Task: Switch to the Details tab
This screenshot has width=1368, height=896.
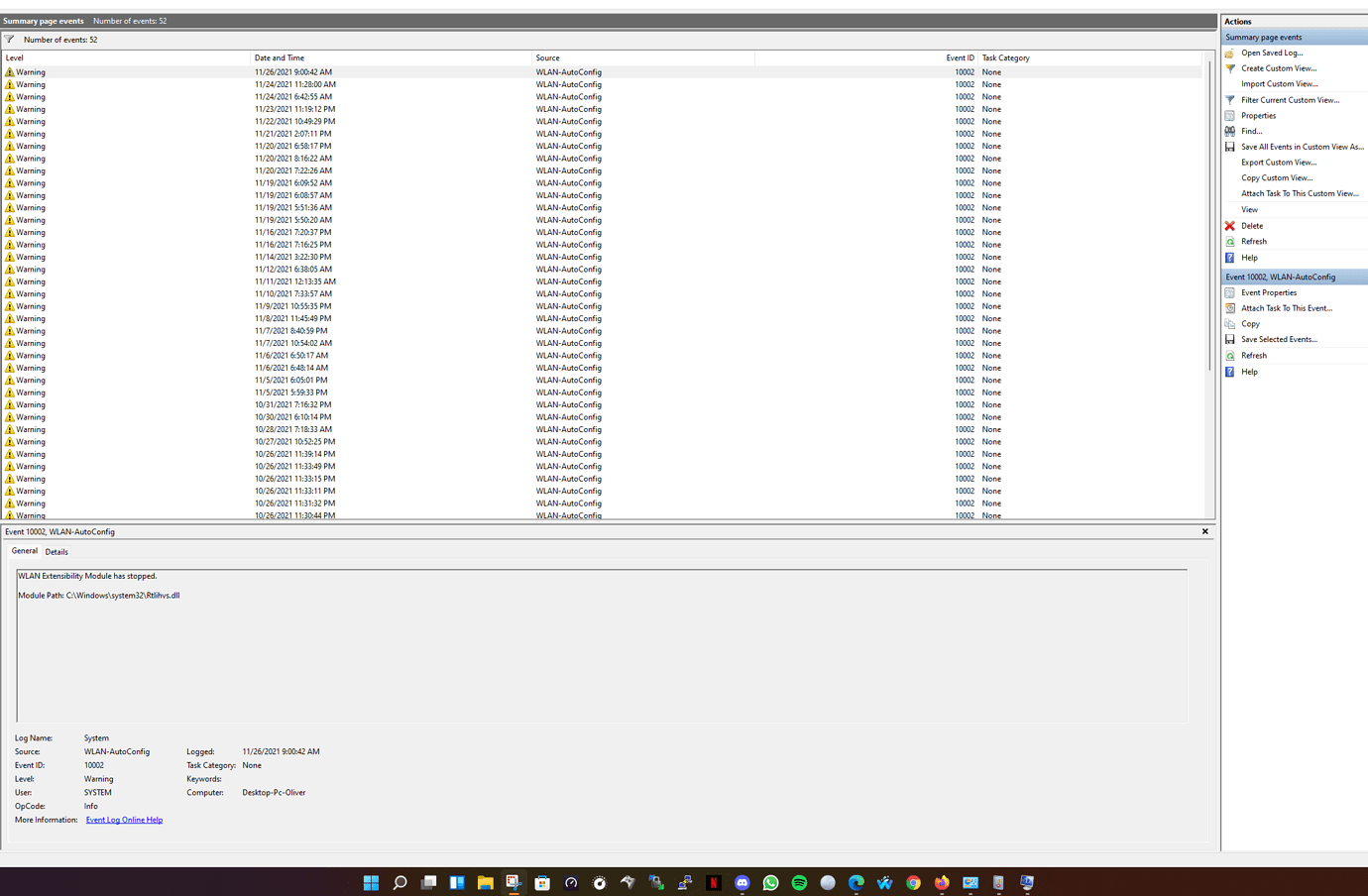Action: 57,551
